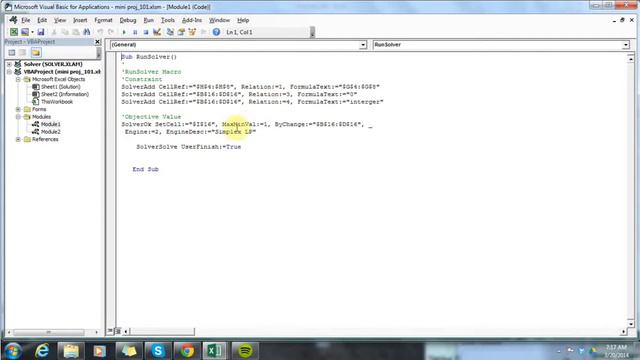The image size is (640, 360).
Task: Click the Break pause icon
Action: point(135,32)
